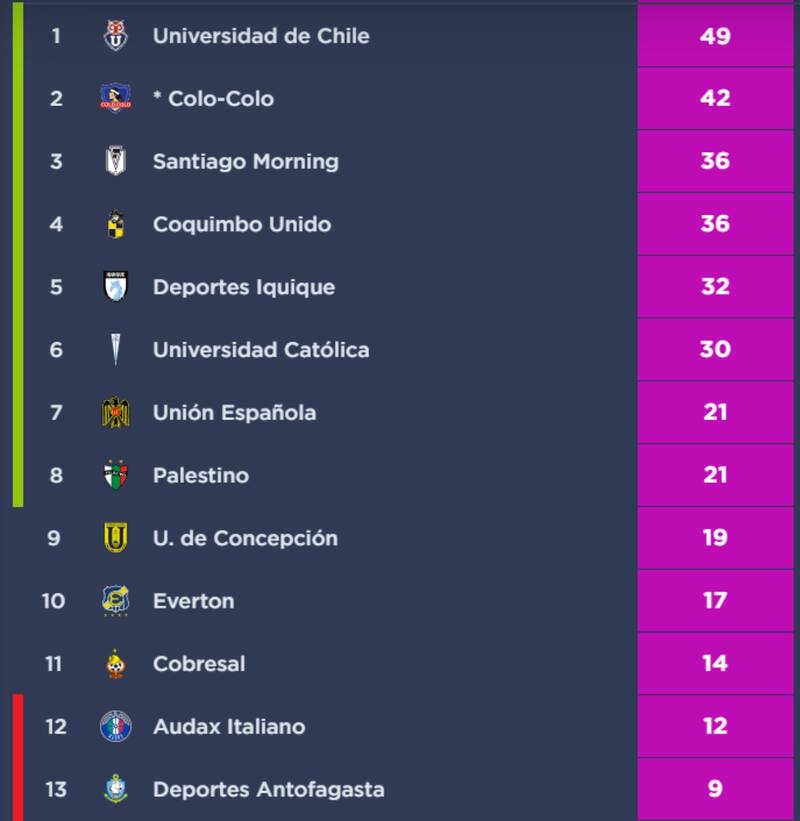Select the Santiago Morning crest icon
The image size is (800, 821).
[116, 161]
